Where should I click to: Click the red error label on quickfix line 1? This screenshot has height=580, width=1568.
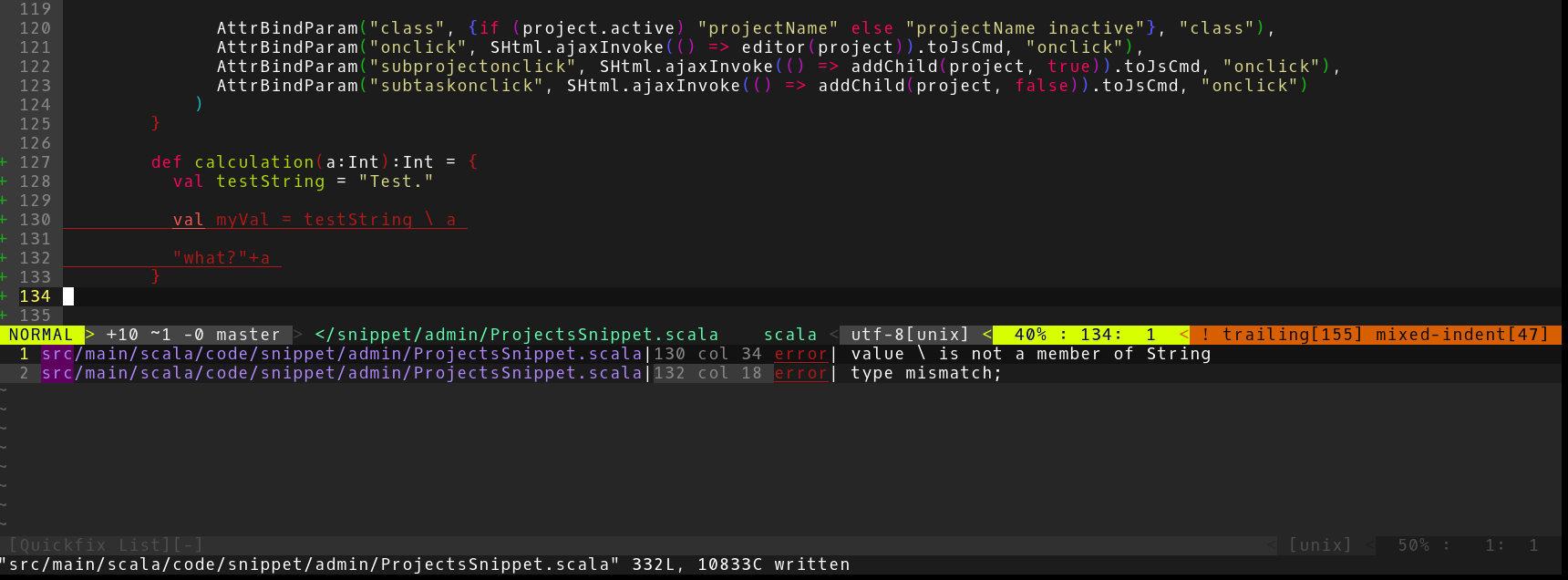tap(800, 354)
